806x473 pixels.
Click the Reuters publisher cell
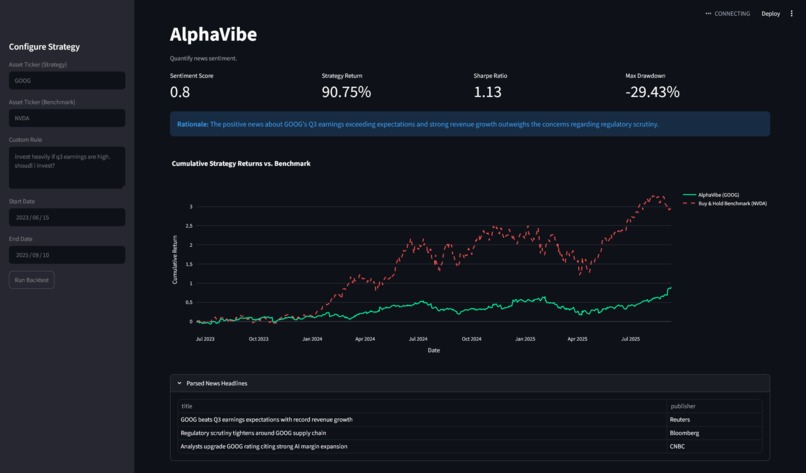pos(714,420)
